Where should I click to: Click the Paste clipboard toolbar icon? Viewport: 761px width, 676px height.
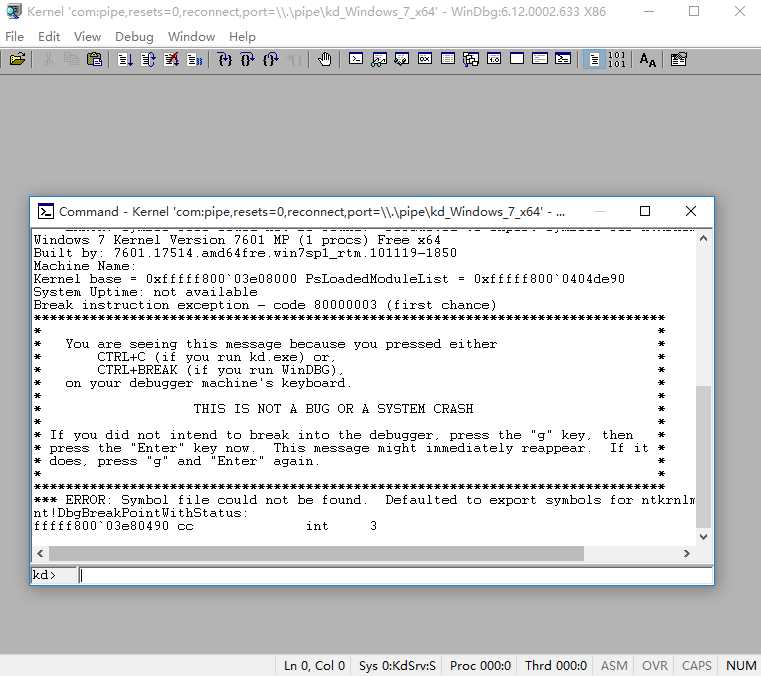click(94, 60)
